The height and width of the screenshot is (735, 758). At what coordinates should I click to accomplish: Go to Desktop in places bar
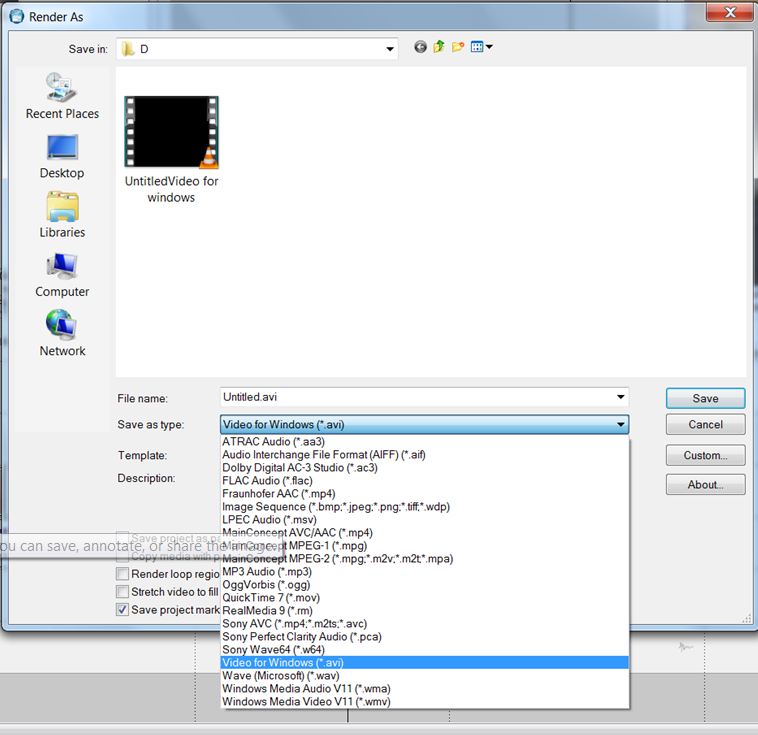pos(62,157)
